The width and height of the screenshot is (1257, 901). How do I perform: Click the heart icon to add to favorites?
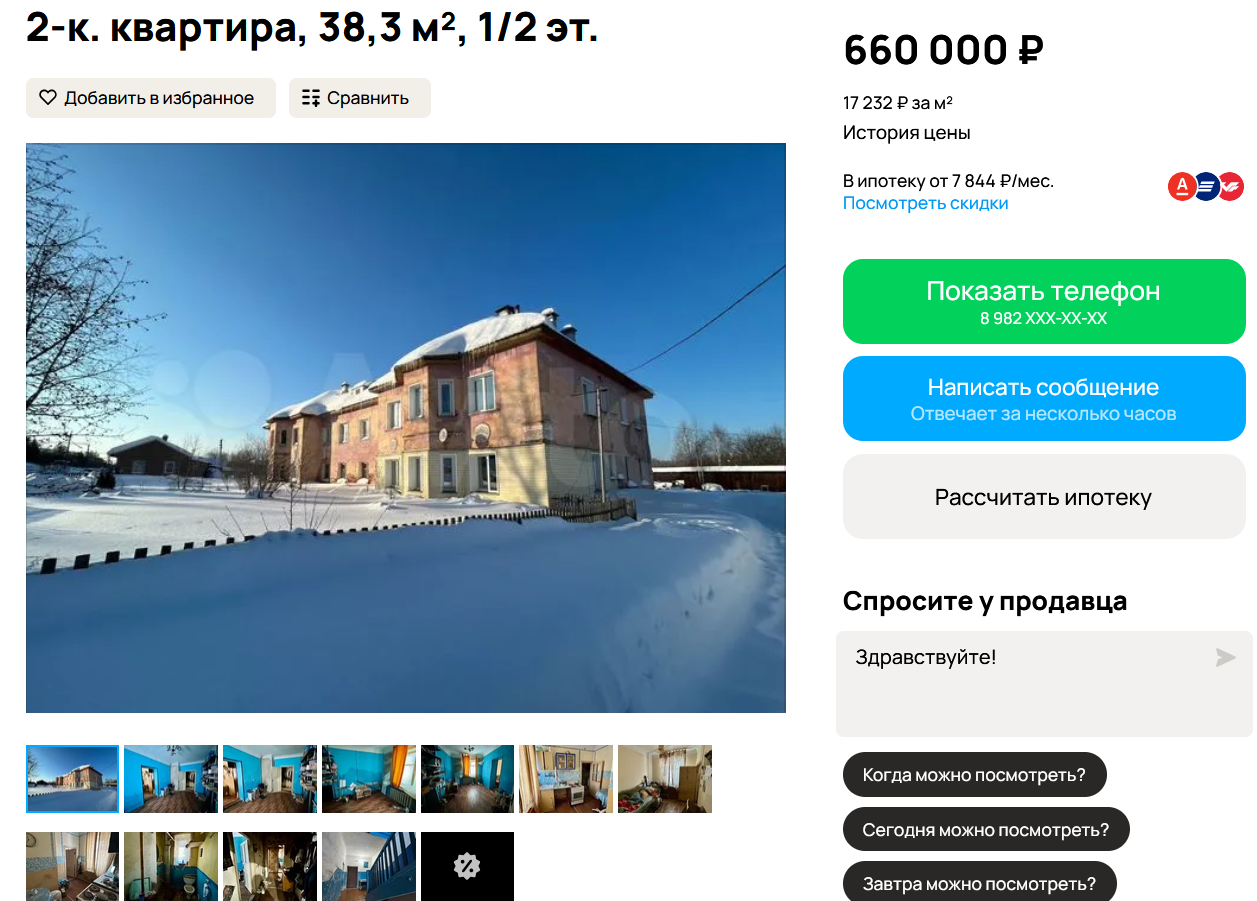pyautogui.click(x=48, y=98)
